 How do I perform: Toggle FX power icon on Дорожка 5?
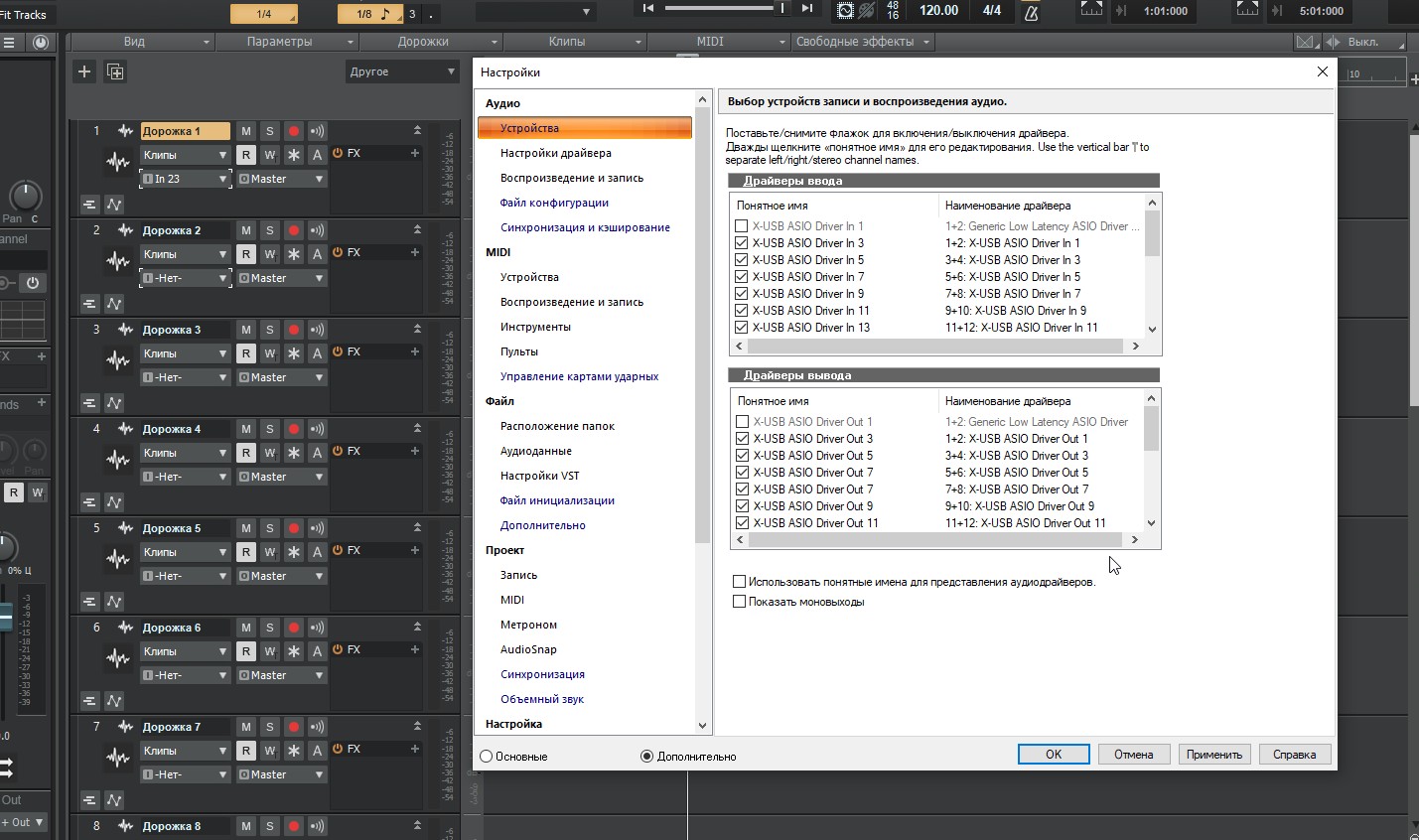338,550
